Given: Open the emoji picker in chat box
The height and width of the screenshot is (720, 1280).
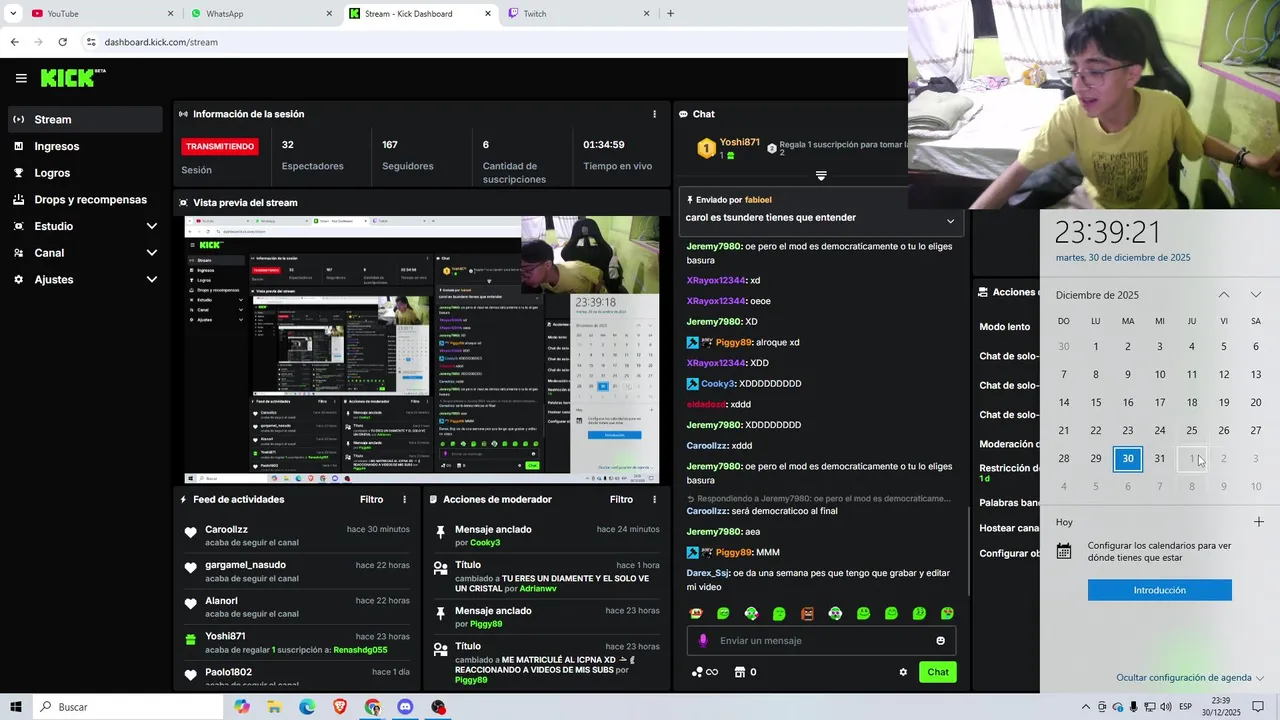Looking at the screenshot, I should (x=940, y=641).
